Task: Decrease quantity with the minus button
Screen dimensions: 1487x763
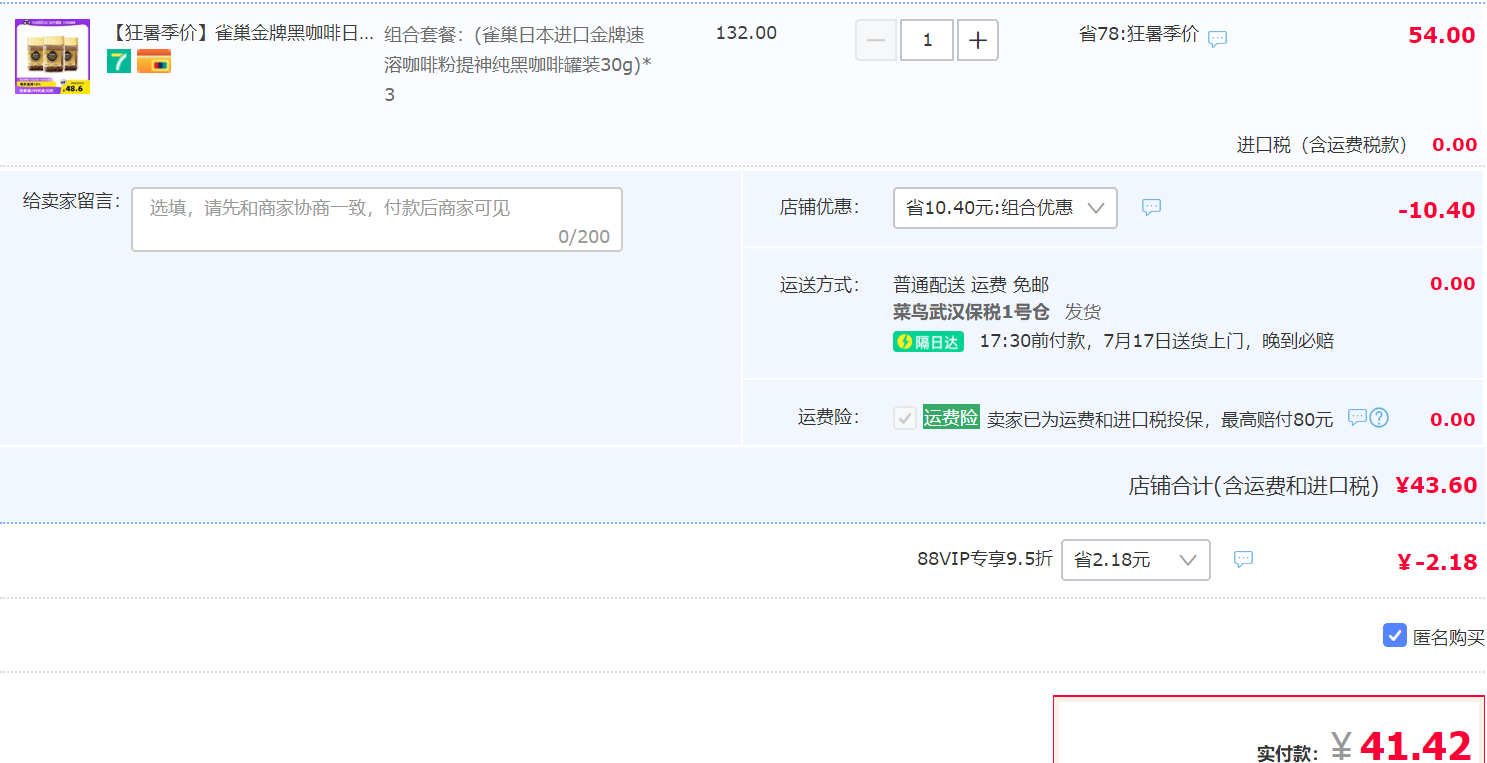Action: point(876,40)
